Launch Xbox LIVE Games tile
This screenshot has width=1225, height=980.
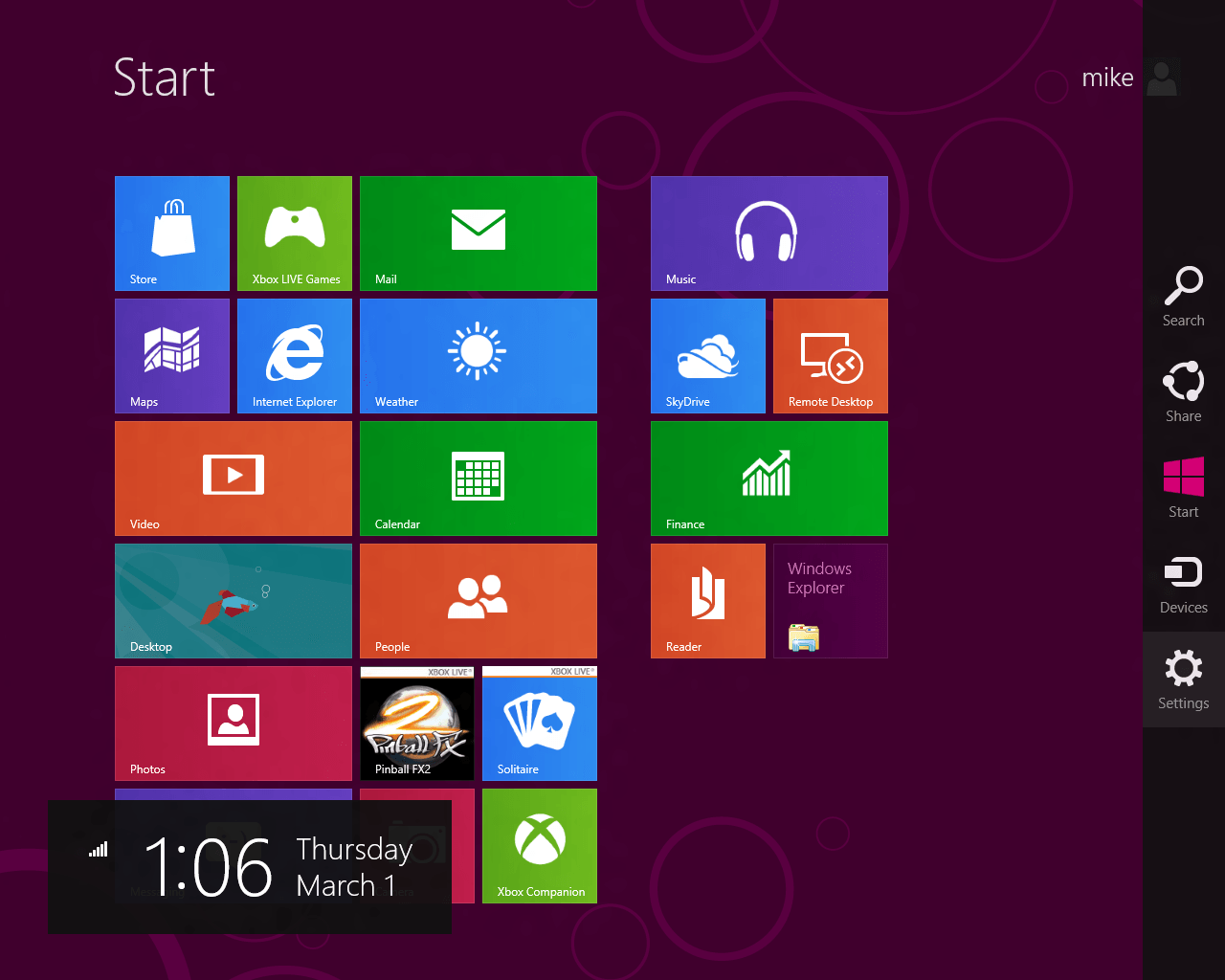(295, 234)
